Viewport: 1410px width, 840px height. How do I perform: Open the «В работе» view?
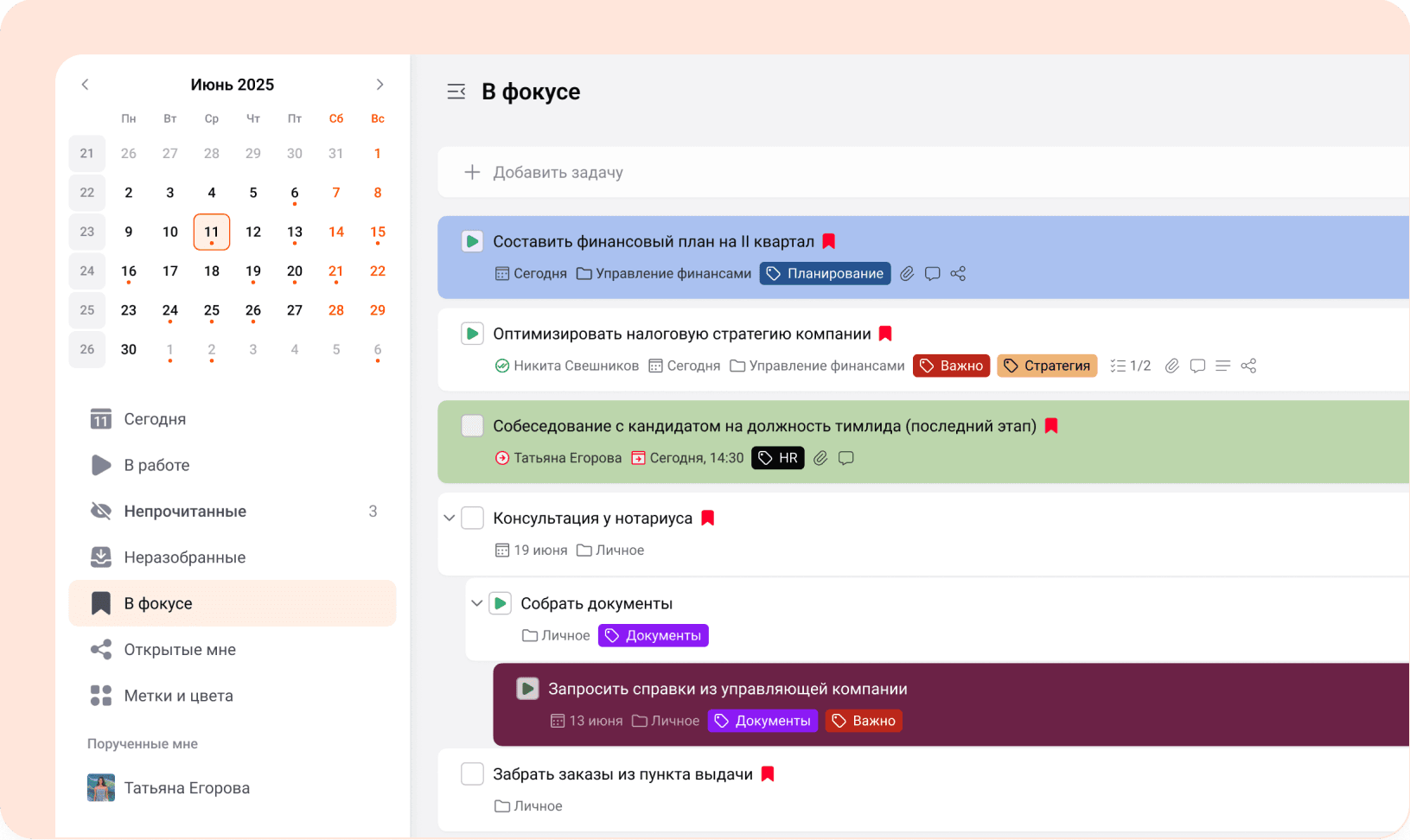coord(156,465)
